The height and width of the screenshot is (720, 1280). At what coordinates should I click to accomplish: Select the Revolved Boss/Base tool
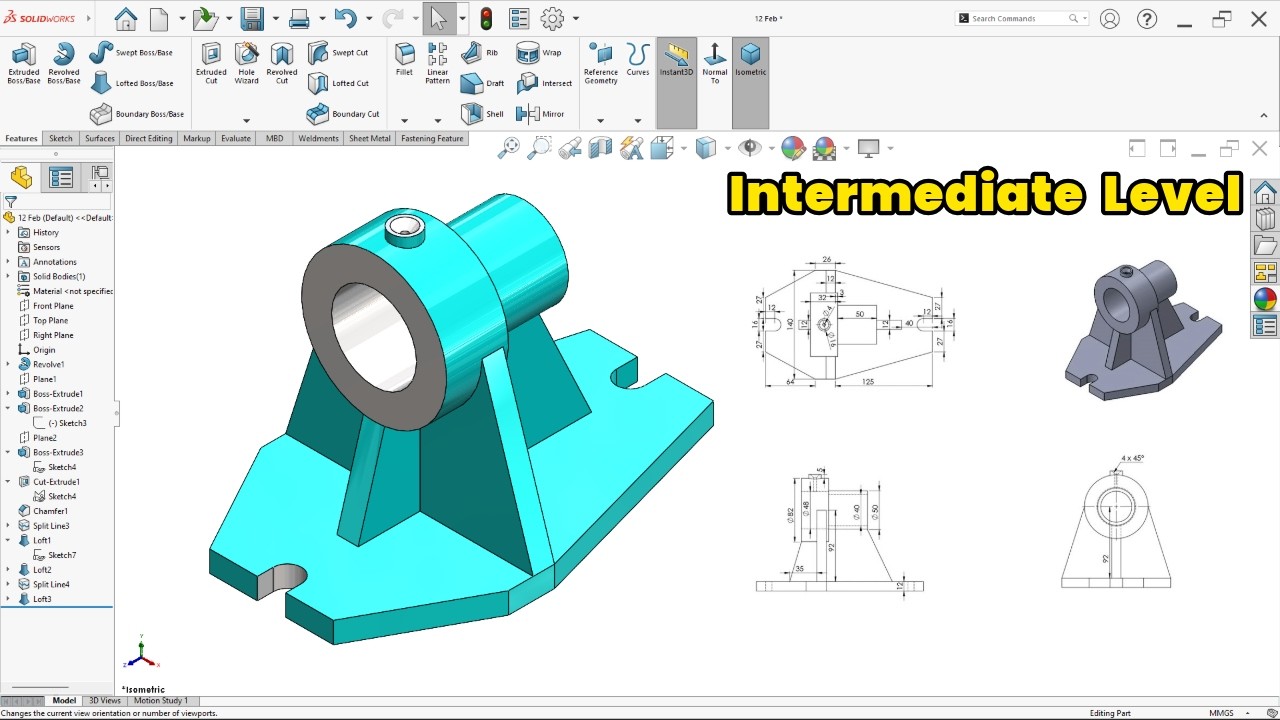click(x=63, y=63)
